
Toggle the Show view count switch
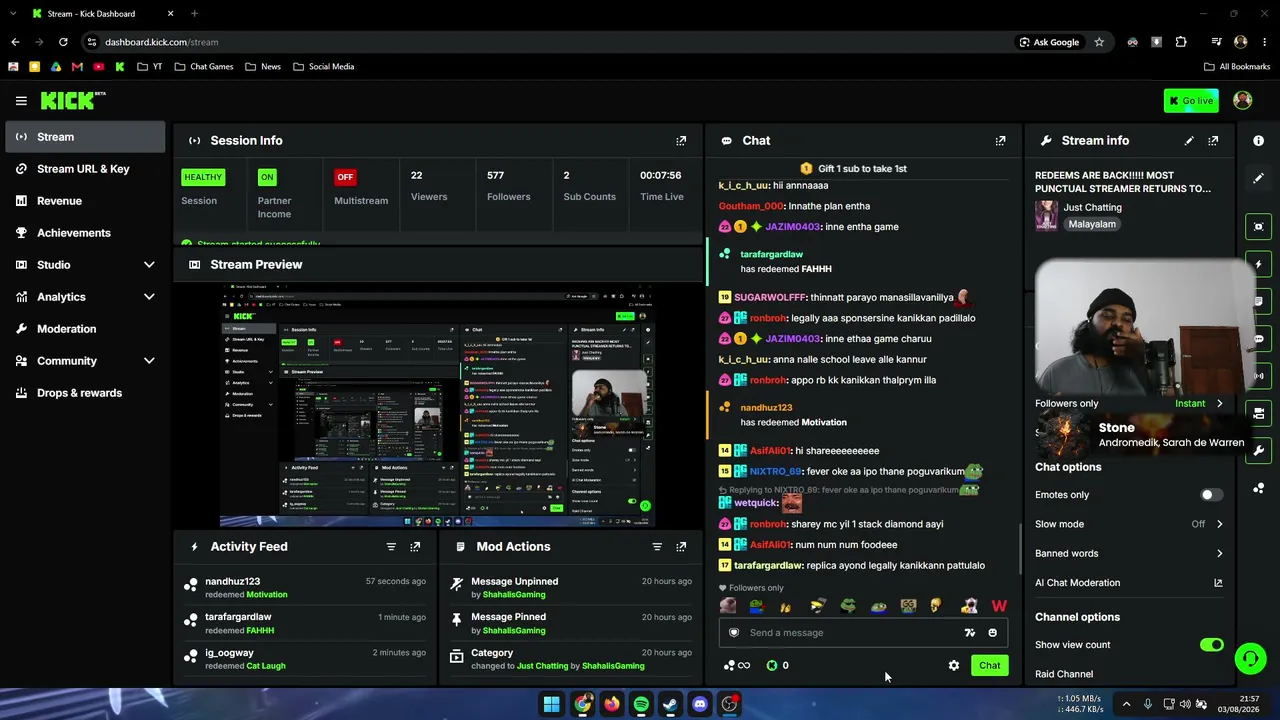click(1211, 645)
